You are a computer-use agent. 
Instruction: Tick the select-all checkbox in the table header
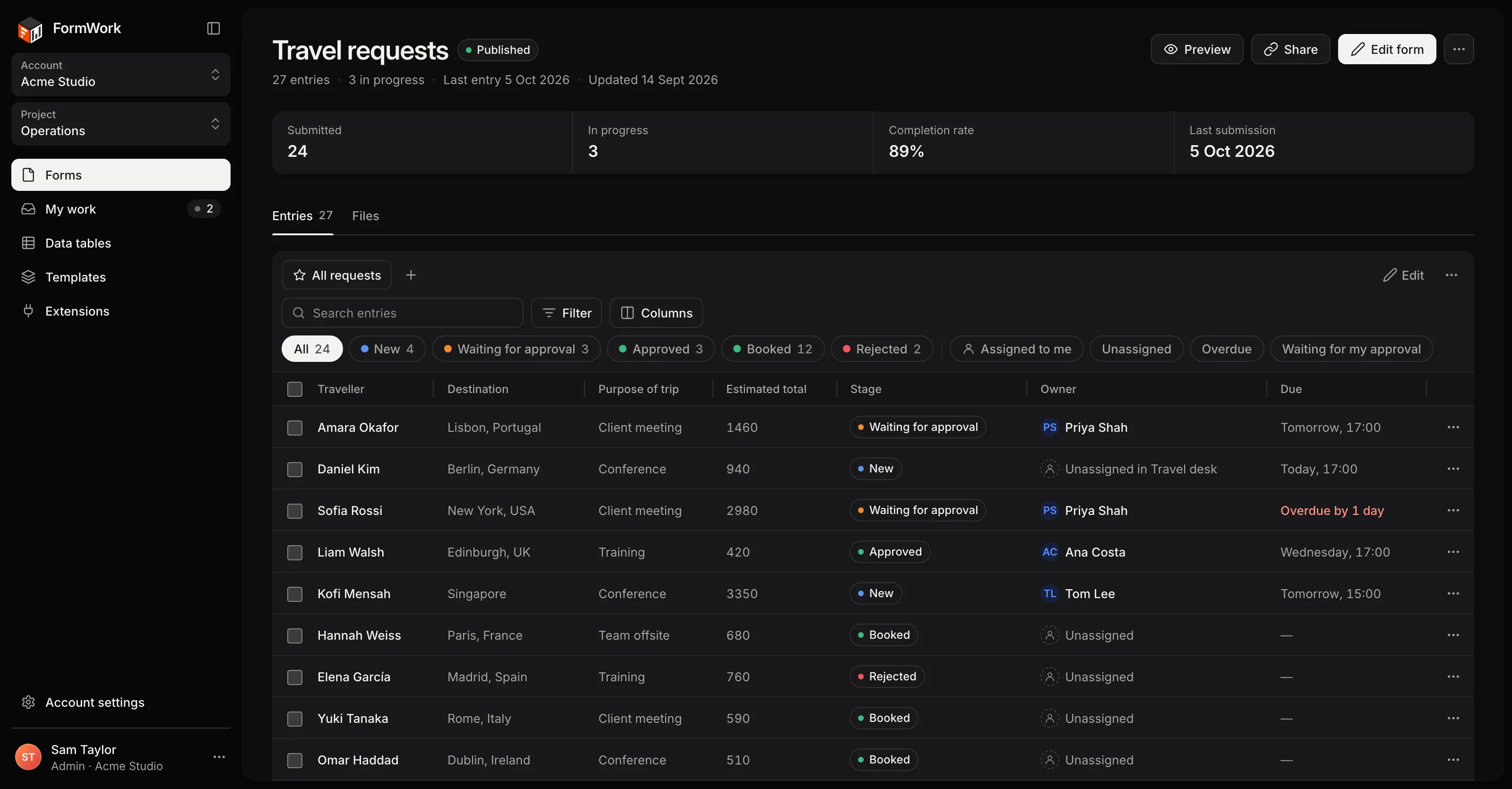(x=295, y=389)
